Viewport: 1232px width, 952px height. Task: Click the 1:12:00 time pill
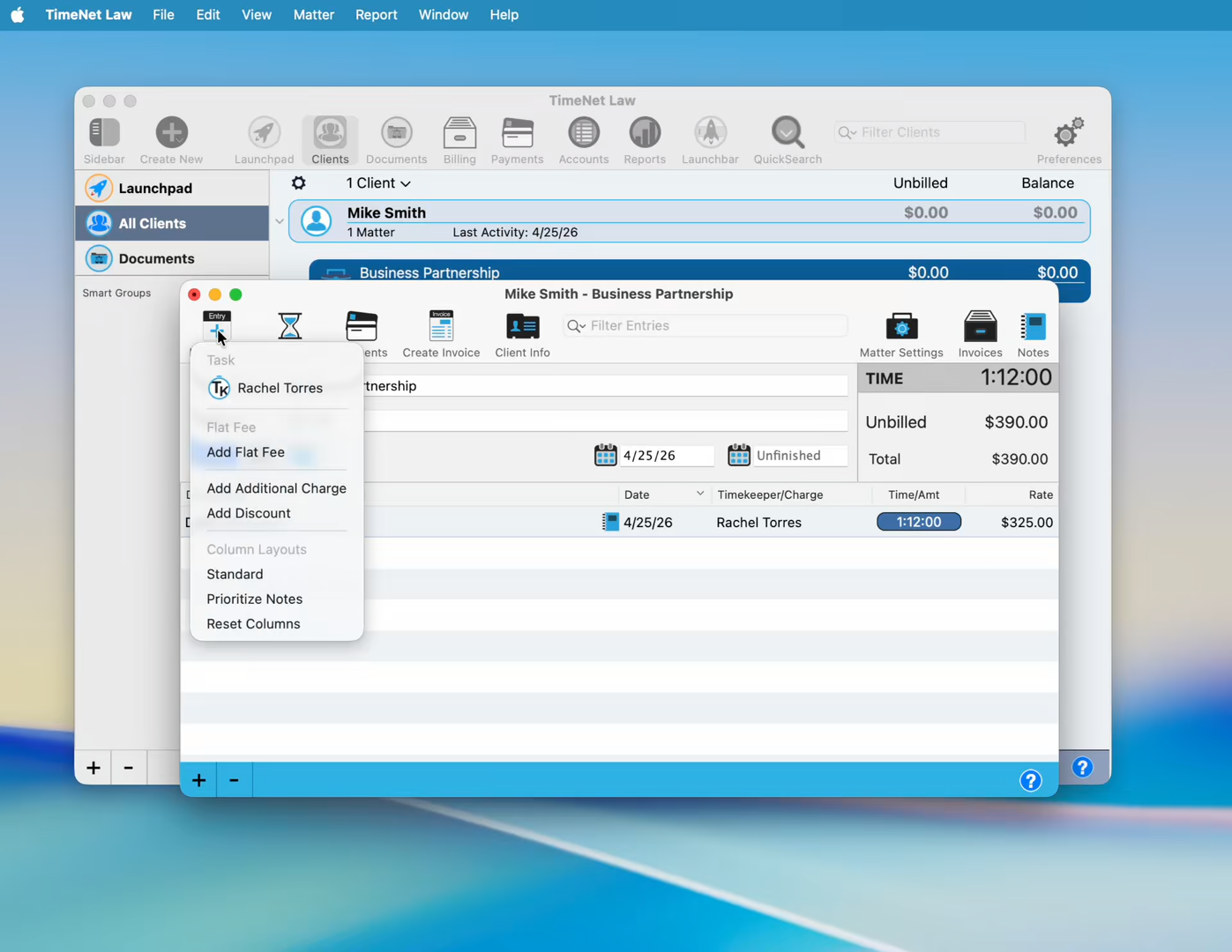(918, 522)
